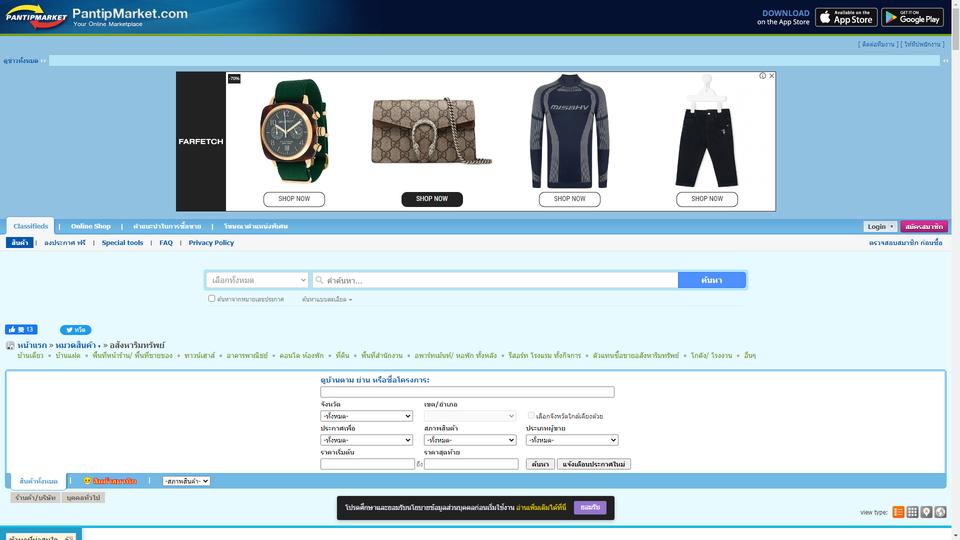Open the yellow read-more link in consent bar
960x540 pixels.
541,508
